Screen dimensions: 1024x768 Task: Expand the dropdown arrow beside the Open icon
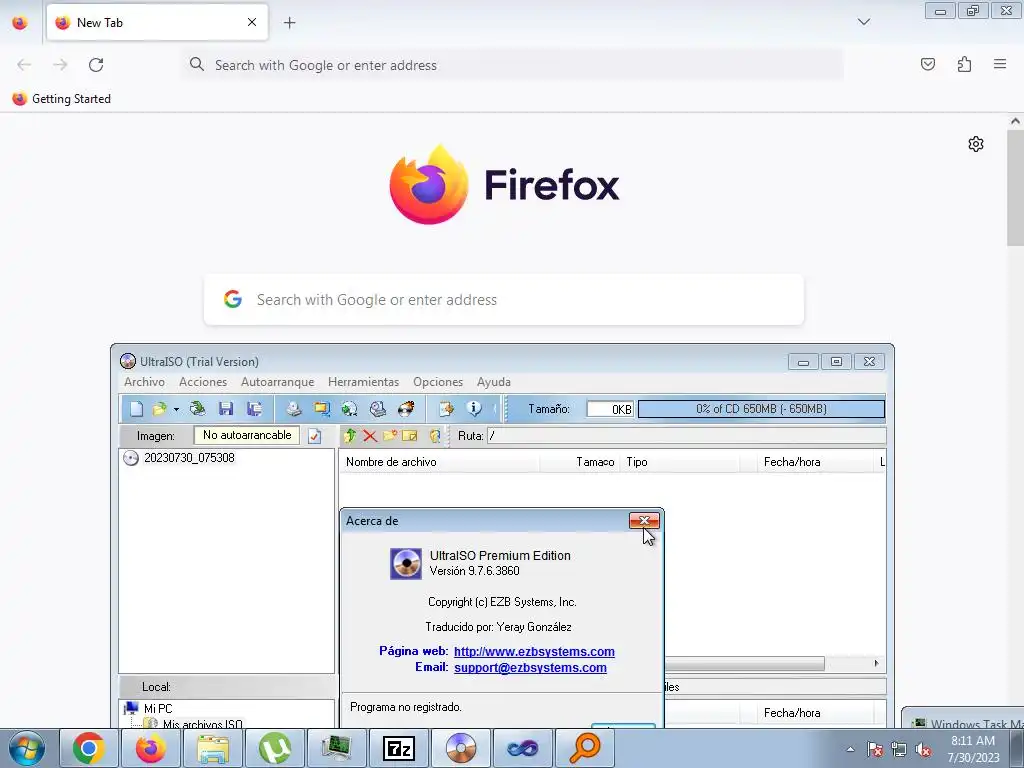(x=176, y=409)
